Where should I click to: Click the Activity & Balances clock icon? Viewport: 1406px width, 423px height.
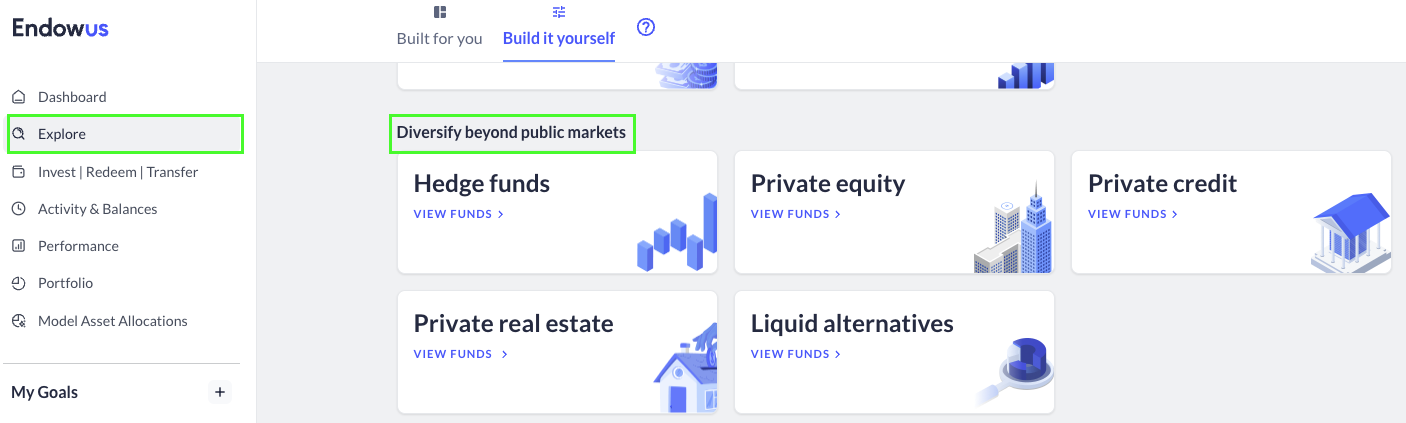click(x=18, y=209)
